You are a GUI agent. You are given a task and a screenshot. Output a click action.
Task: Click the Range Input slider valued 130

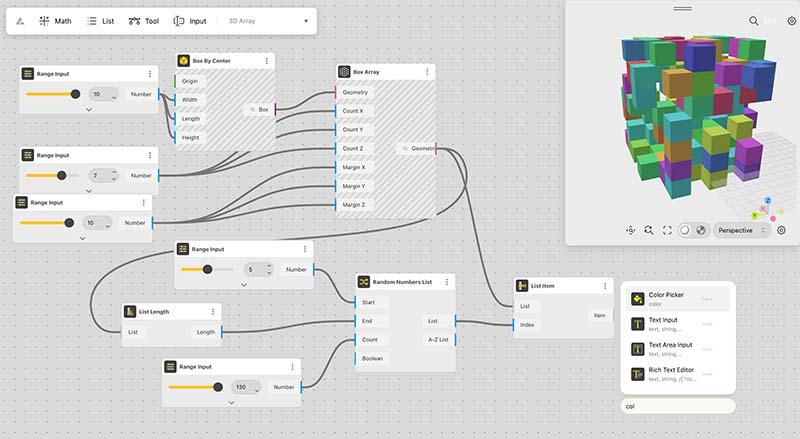click(196, 387)
